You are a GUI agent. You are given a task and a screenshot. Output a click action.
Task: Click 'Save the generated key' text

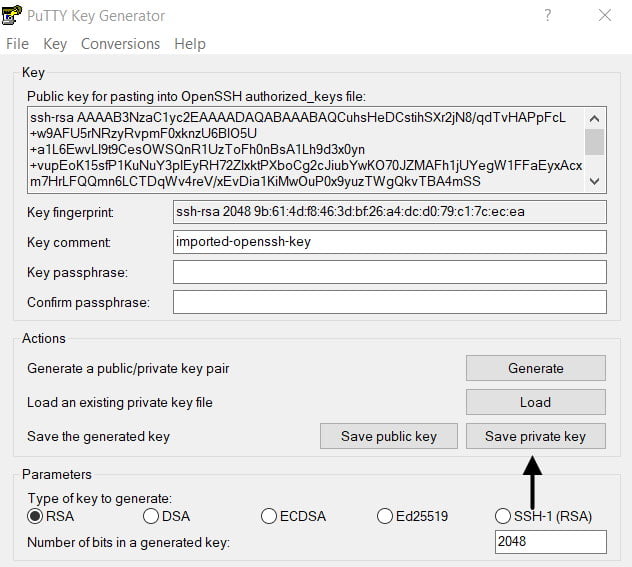click(98, 436)
